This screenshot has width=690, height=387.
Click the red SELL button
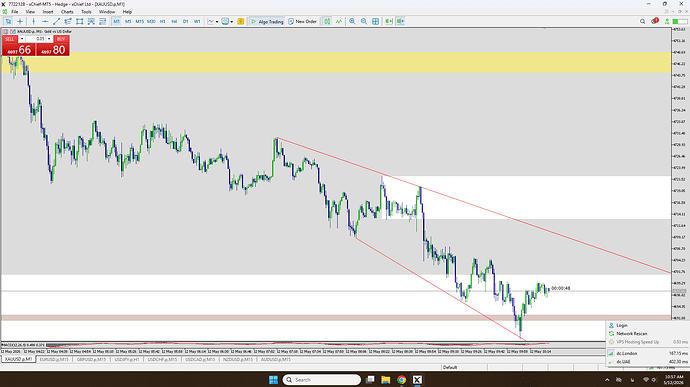click(x=10, y=39)
